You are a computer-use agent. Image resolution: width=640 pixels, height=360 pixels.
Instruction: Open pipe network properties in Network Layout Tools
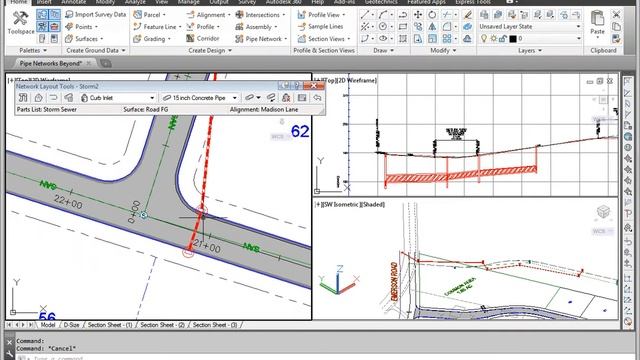click(23, 98)
